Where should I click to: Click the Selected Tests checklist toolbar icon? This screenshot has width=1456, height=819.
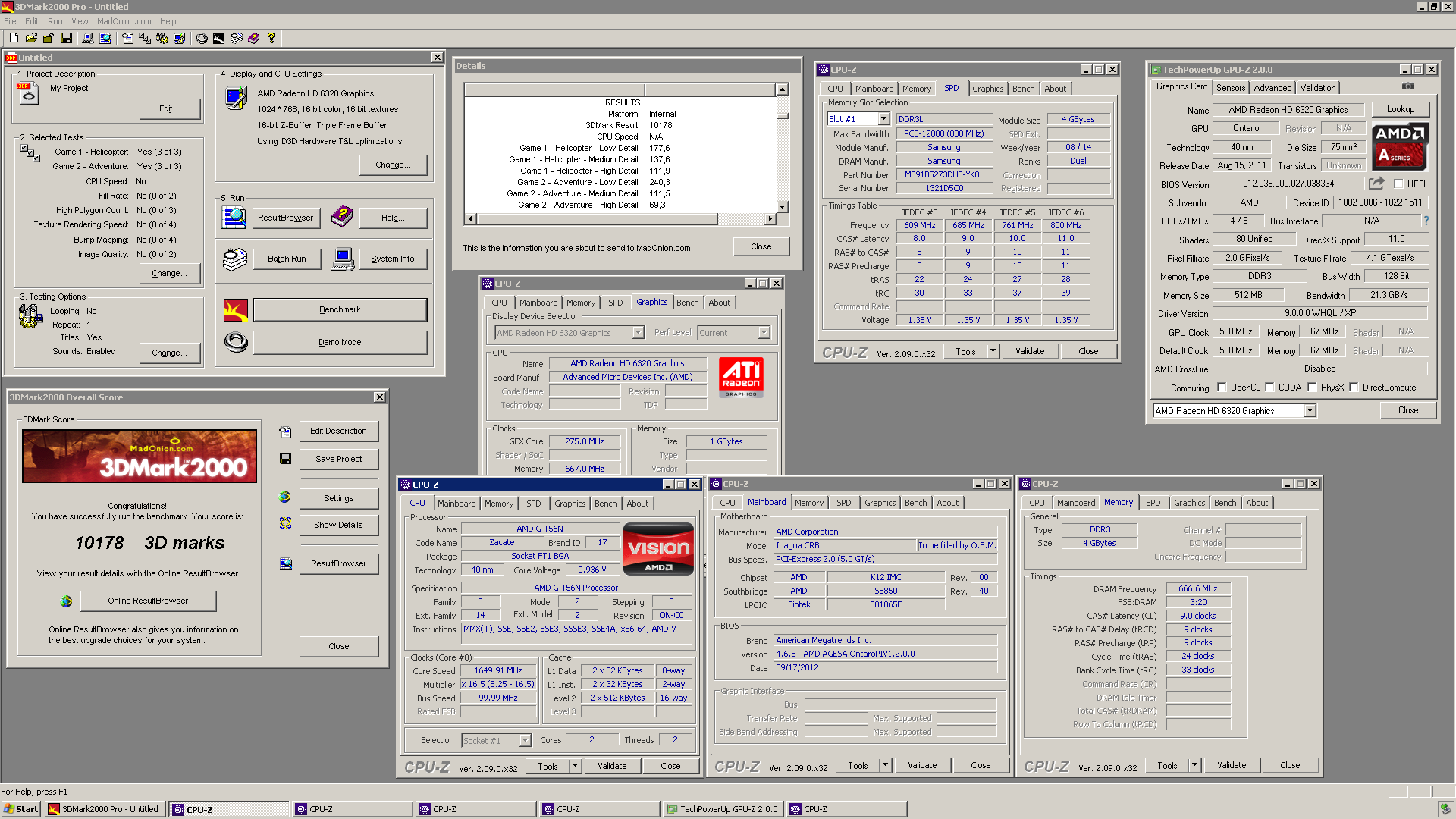145,38
